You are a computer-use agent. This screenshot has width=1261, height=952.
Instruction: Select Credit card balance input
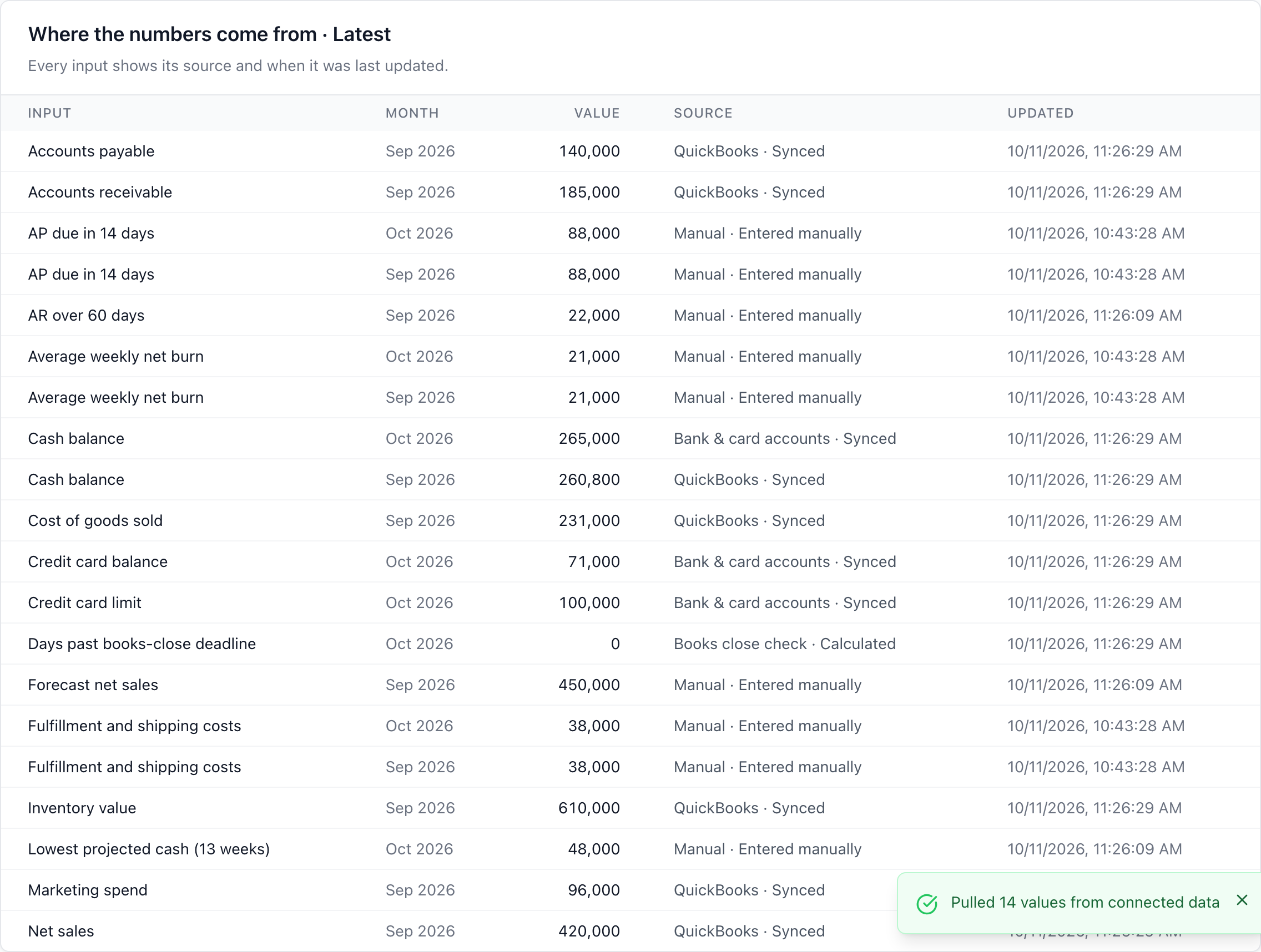(x=98, y=561)
